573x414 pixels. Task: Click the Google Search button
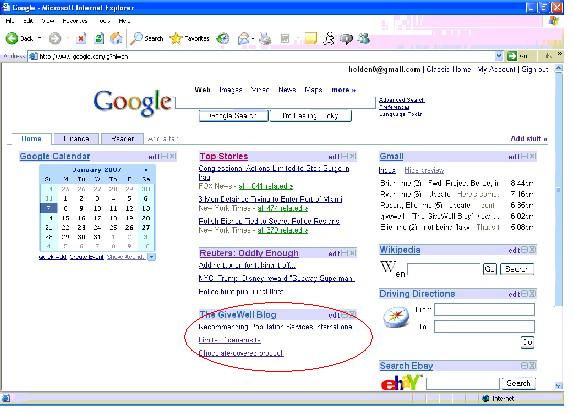click(x=234, y=116)
